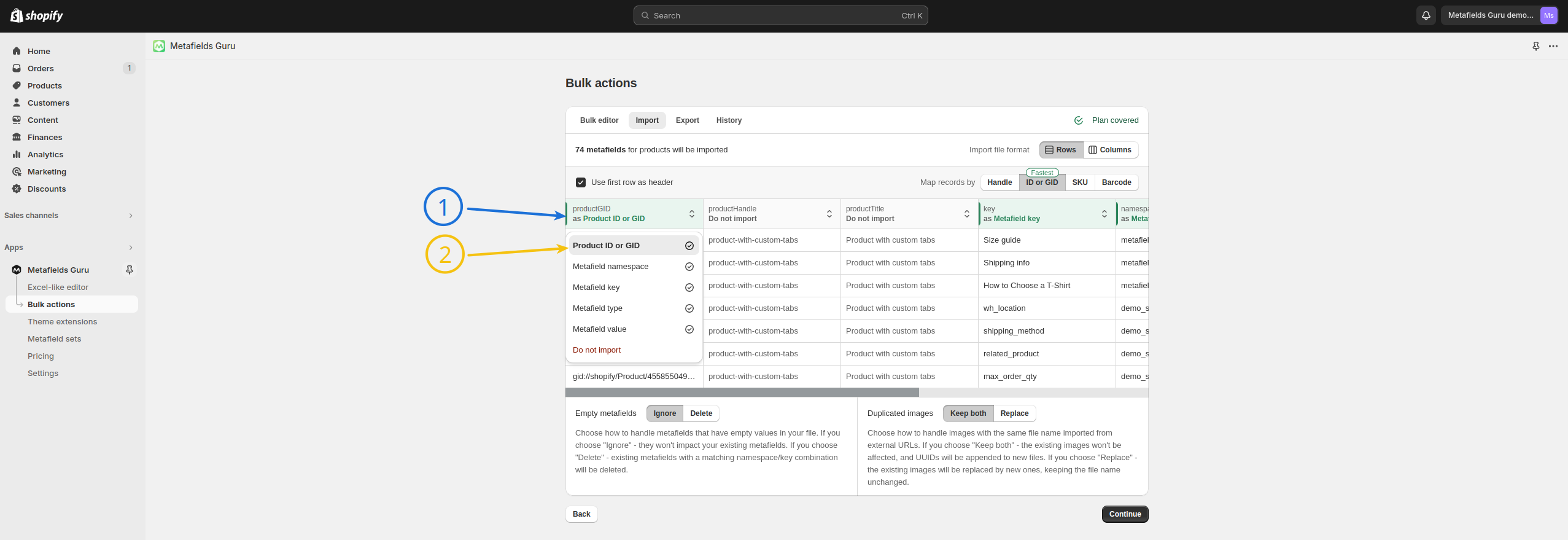Click the checkmark icon beside Metafield type
This screenshot has height=540, width=1568.
pyautogui.click(x=689, y=308)
